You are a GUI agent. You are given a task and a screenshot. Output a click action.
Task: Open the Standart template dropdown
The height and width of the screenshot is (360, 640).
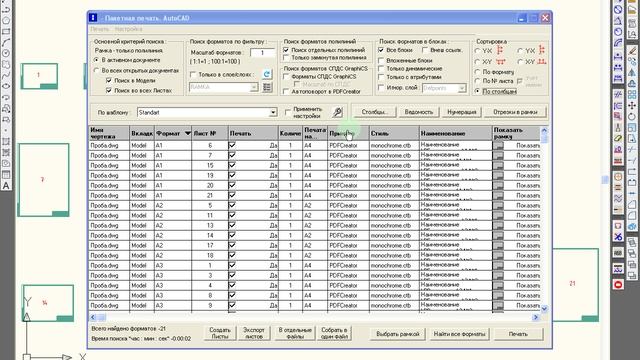(273, 112)
